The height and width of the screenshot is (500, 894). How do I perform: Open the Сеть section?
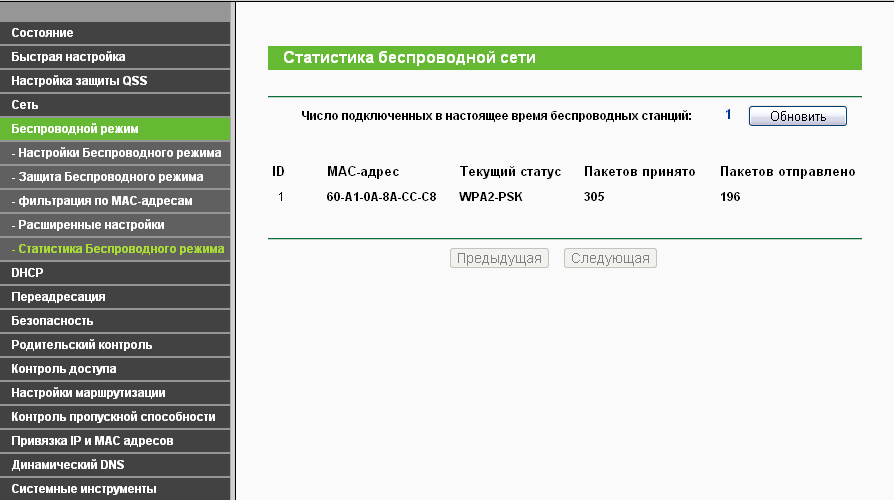click(115, 105)
